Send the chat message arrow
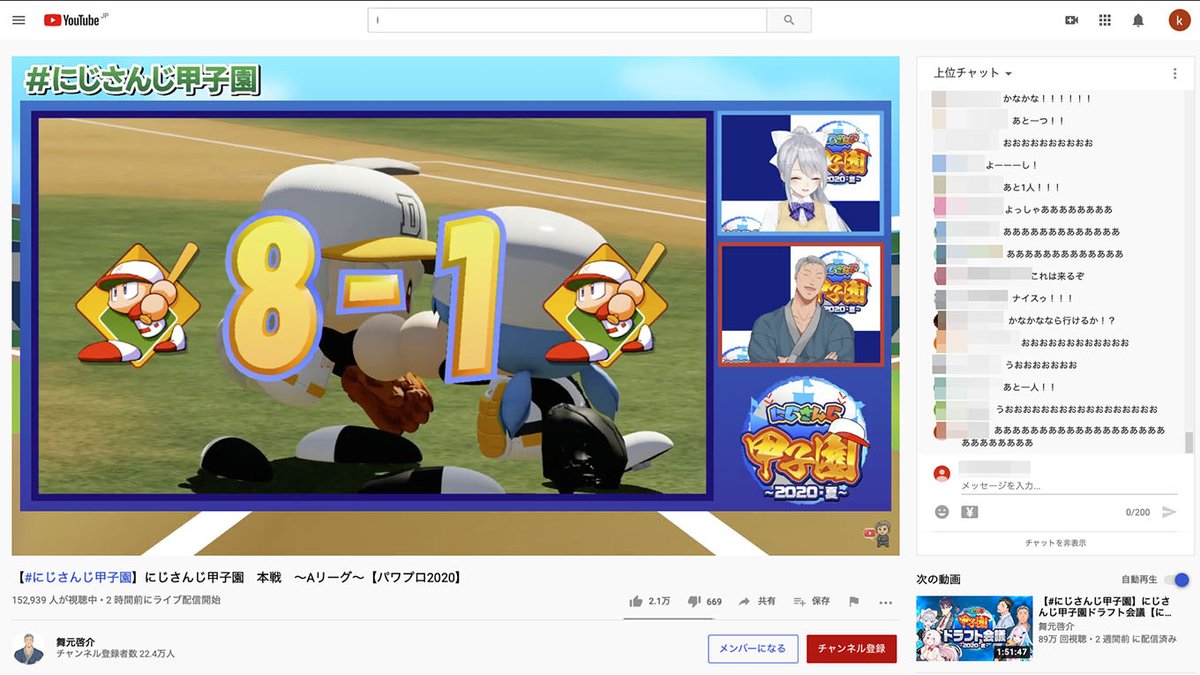This screenshot has width=1200, height=675. (1169, 512)
